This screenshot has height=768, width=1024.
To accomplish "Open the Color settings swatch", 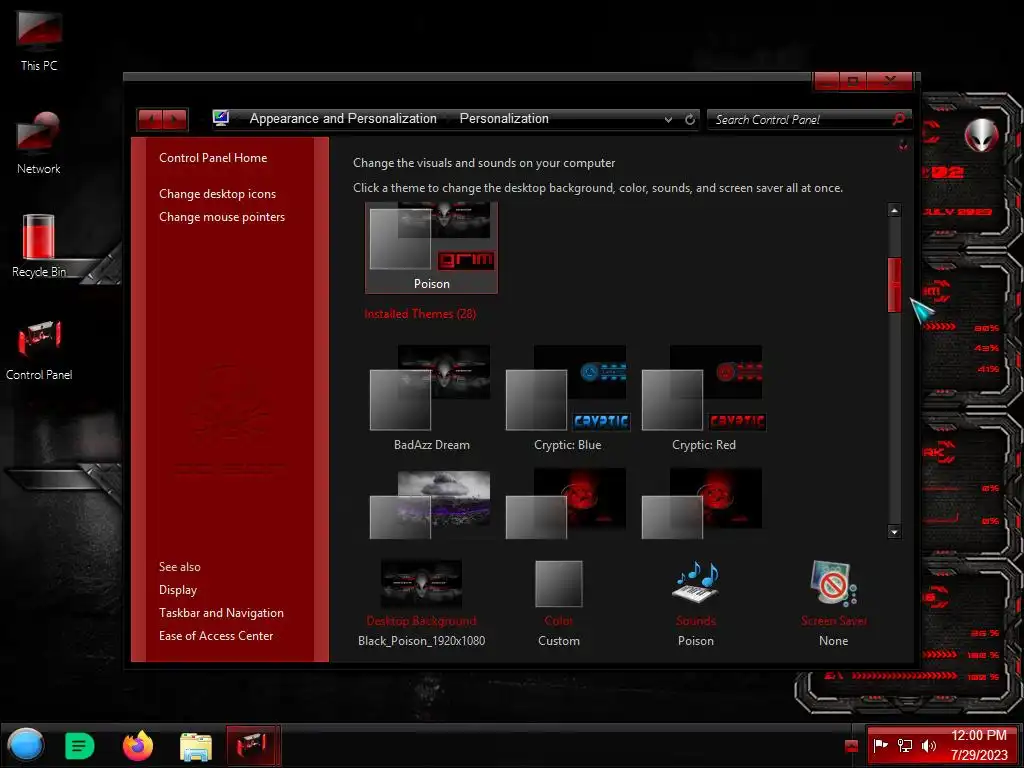I will [x=558, y=584].
